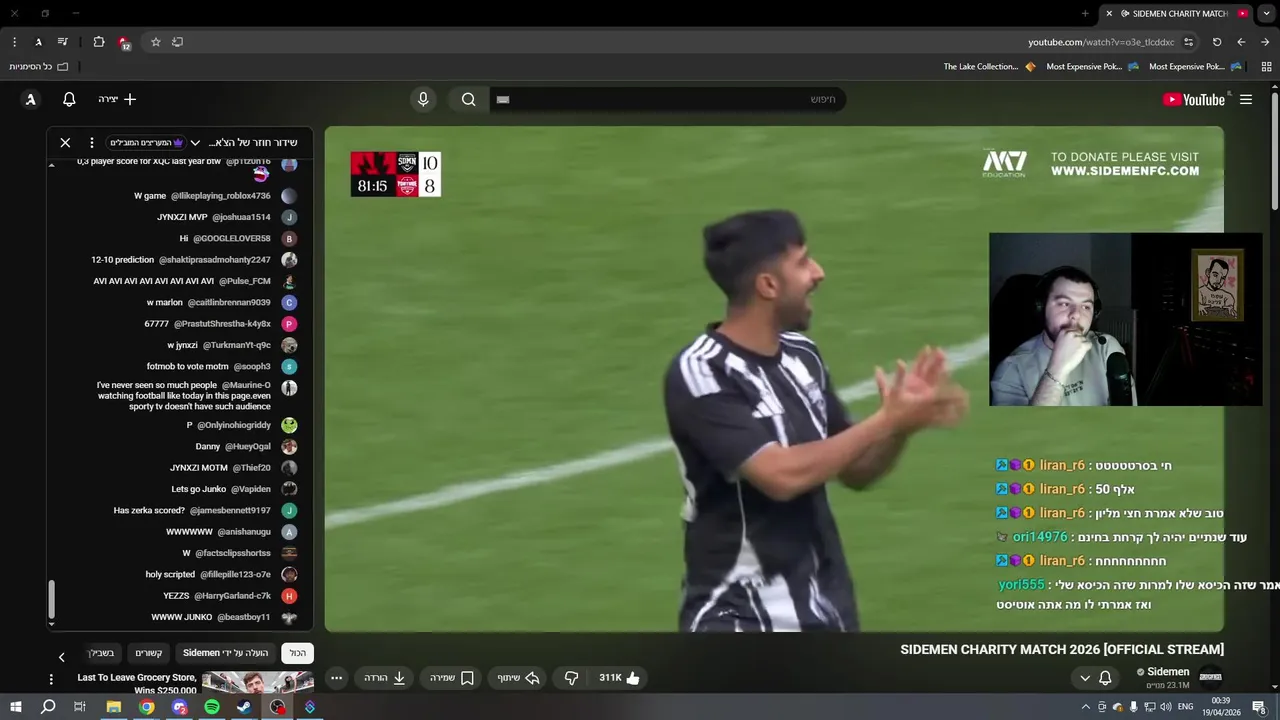This screenshot has width=1280, height=720.
Task: Click the Sidemen Charity Match browser tab
Action: click(1176, 13)
